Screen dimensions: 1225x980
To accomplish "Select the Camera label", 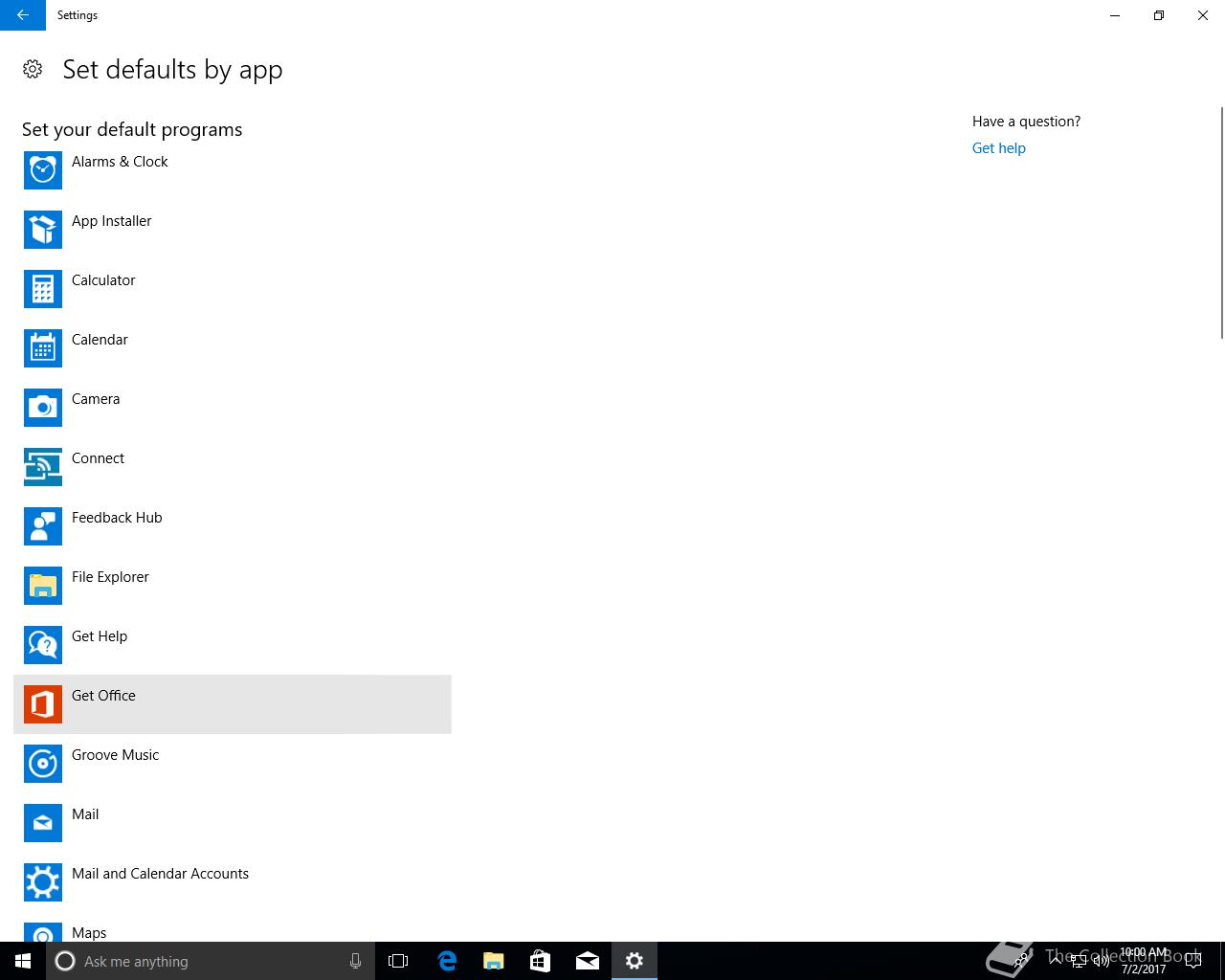I will click(x=96, y=399).
